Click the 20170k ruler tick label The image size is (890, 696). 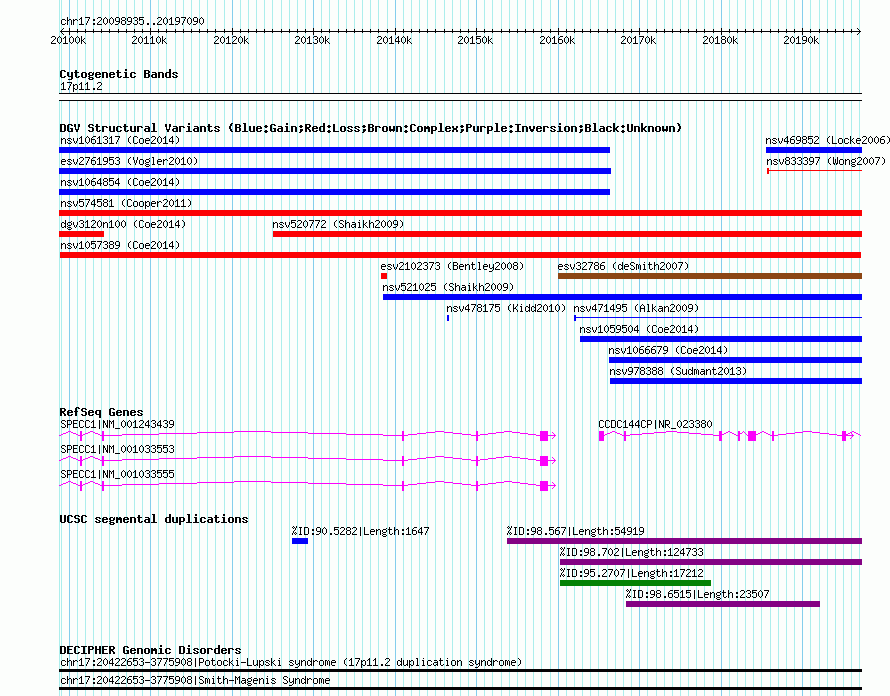[639, 41]
